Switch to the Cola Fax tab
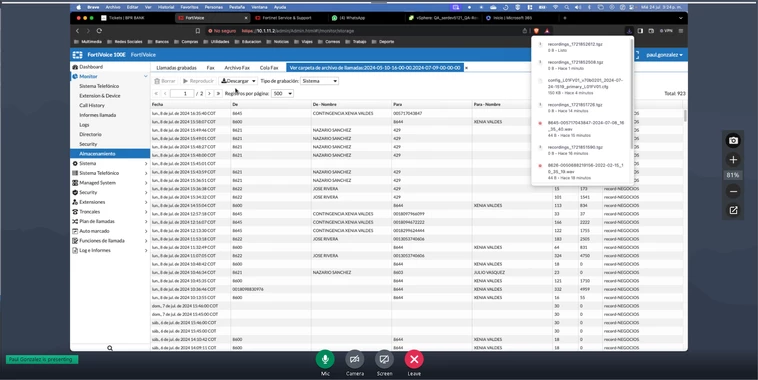 [269, 68]
